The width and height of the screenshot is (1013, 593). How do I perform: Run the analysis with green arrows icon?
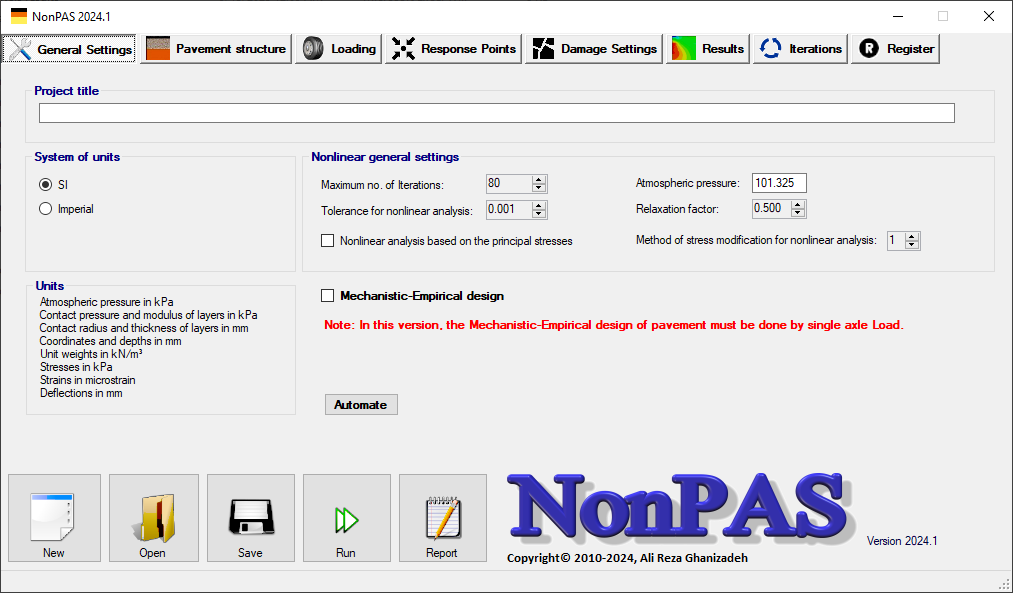346,517
